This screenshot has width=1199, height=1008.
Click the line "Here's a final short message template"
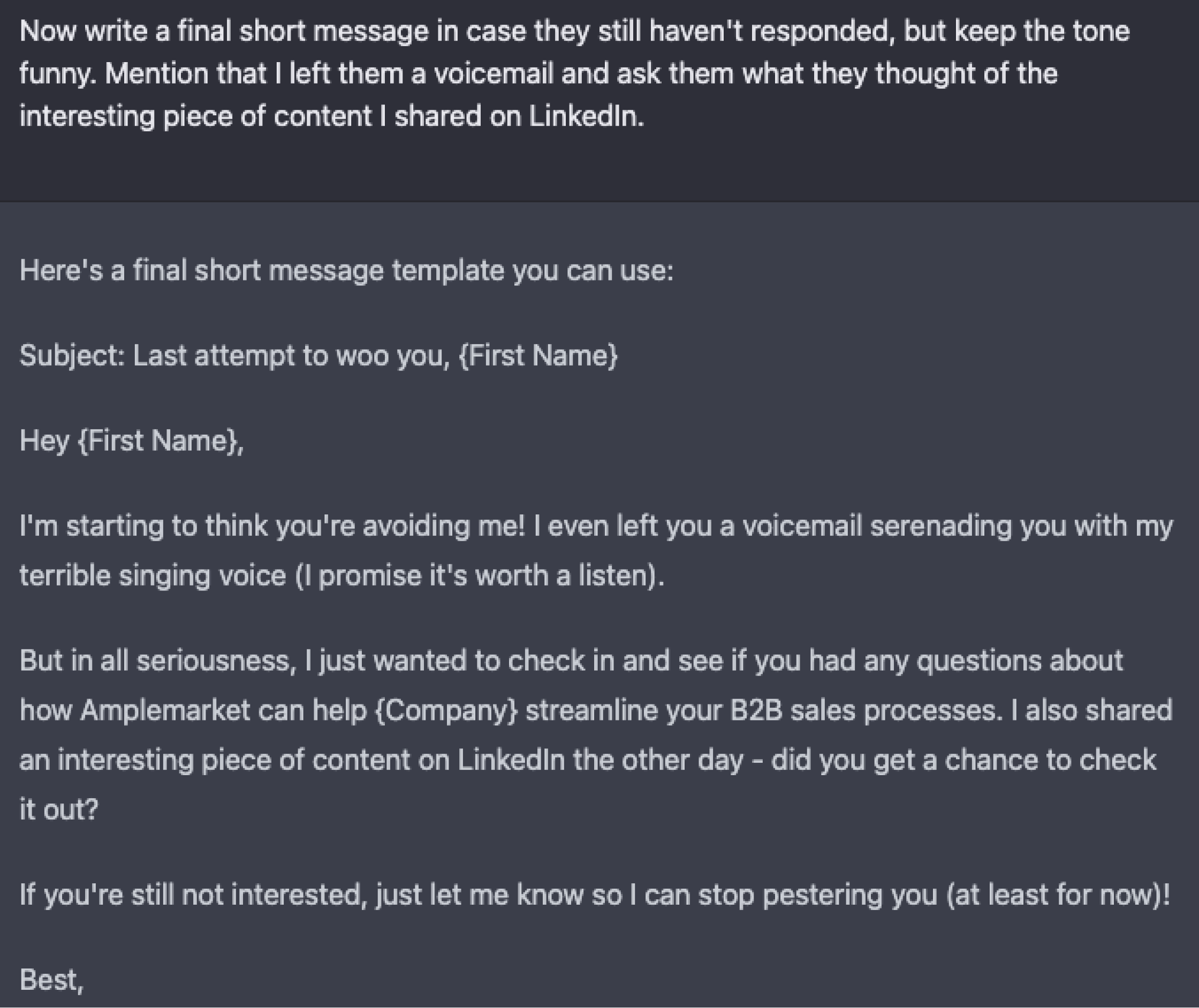tap(346, 270)
